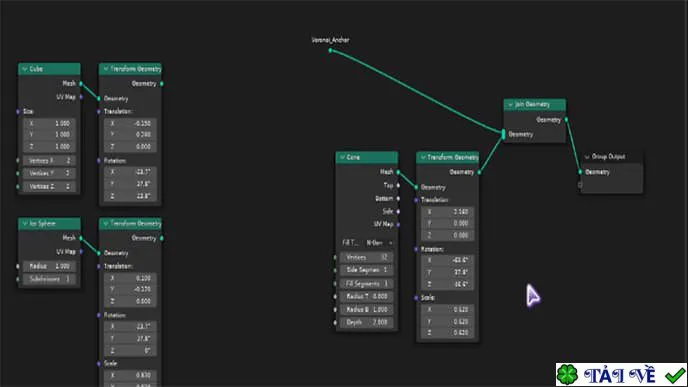The height and width of the screenshot is (387, 688).
Task: Click the Cone node Side output socket
Action: (x=398, y=211)
